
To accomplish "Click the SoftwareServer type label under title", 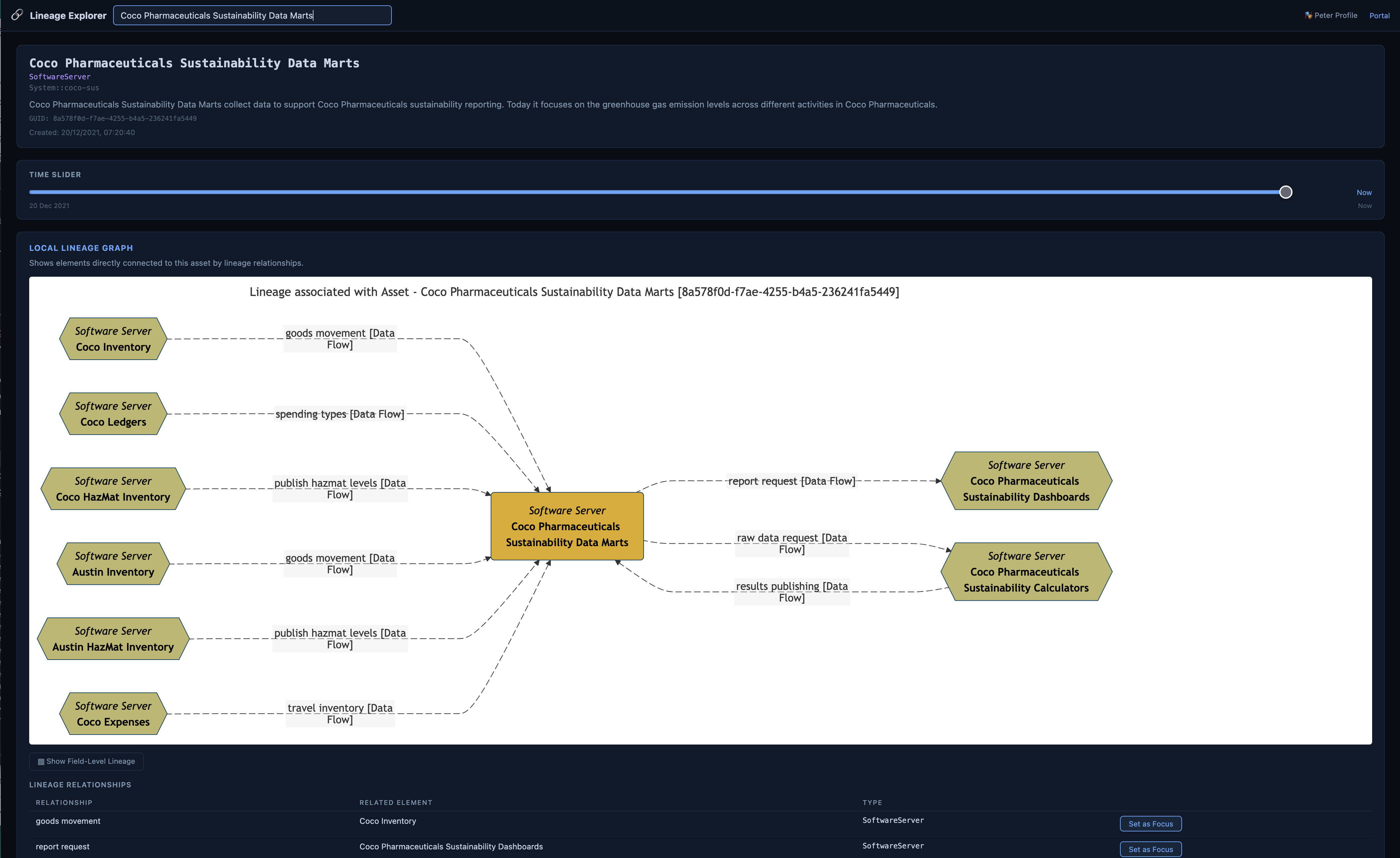I will 60,77.
